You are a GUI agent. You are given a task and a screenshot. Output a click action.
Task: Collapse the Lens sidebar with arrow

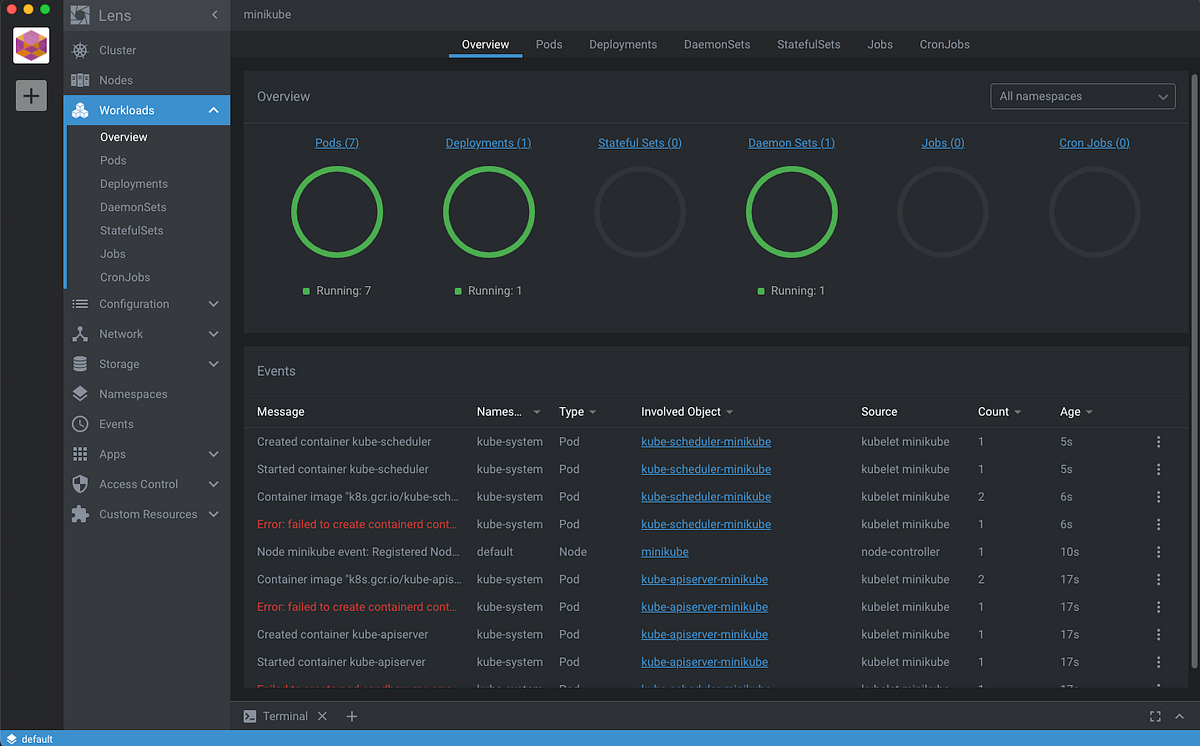point(215,16)
